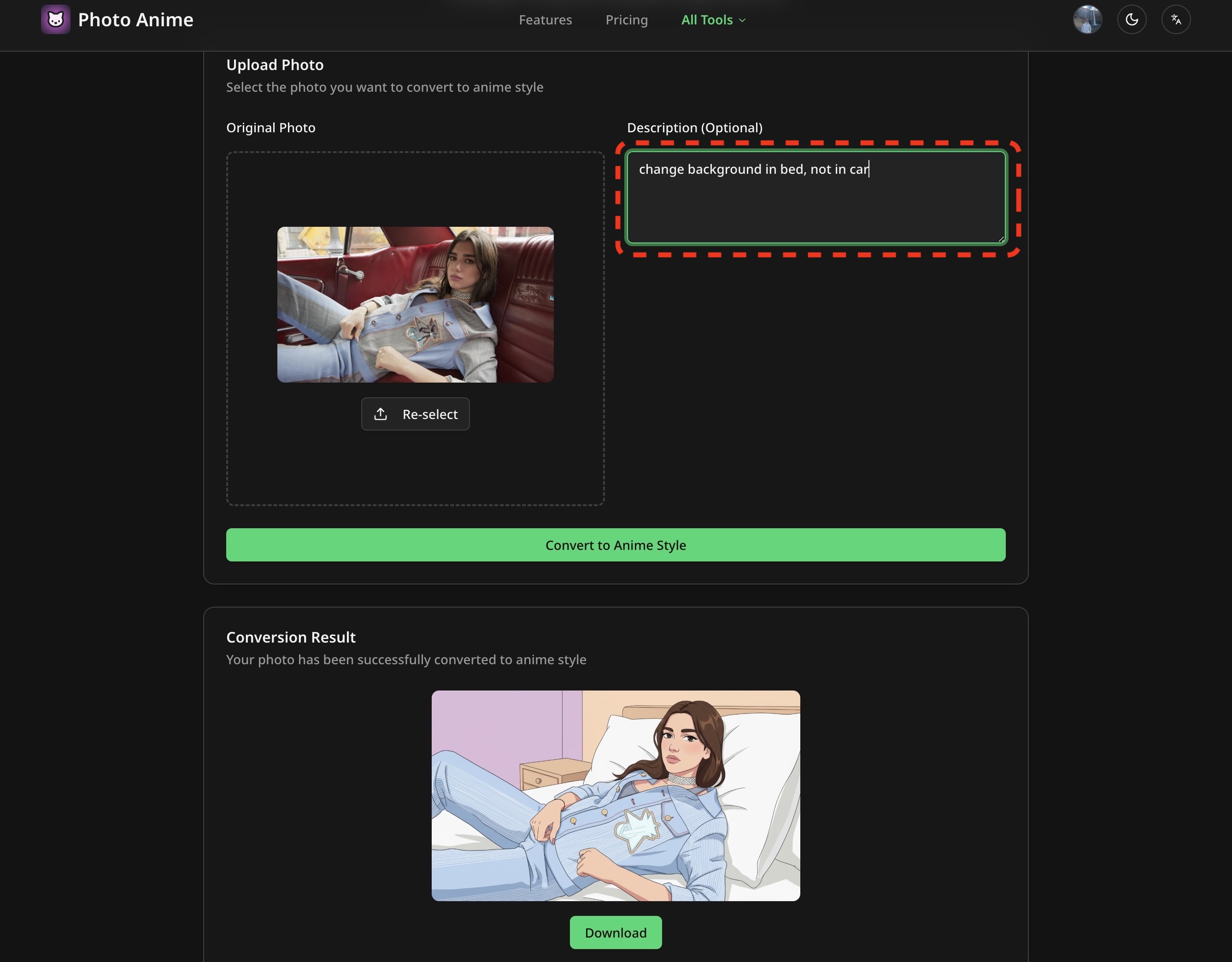The height and width of the screenshot is (962, 1232).
Task: Download the converted anime image
Action: (x=616, y=932)
